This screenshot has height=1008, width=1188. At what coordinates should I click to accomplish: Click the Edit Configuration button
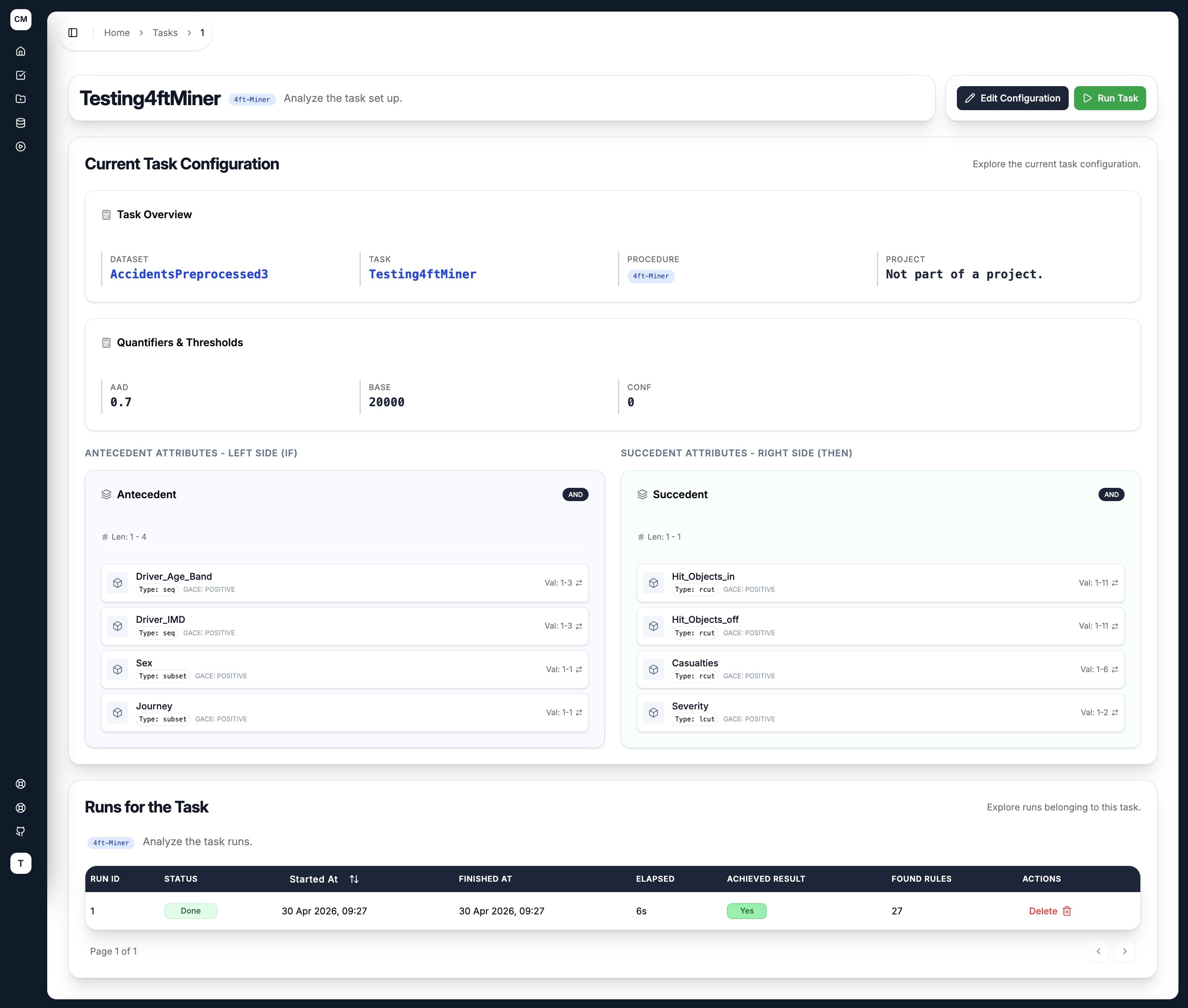click(1012, 98)
